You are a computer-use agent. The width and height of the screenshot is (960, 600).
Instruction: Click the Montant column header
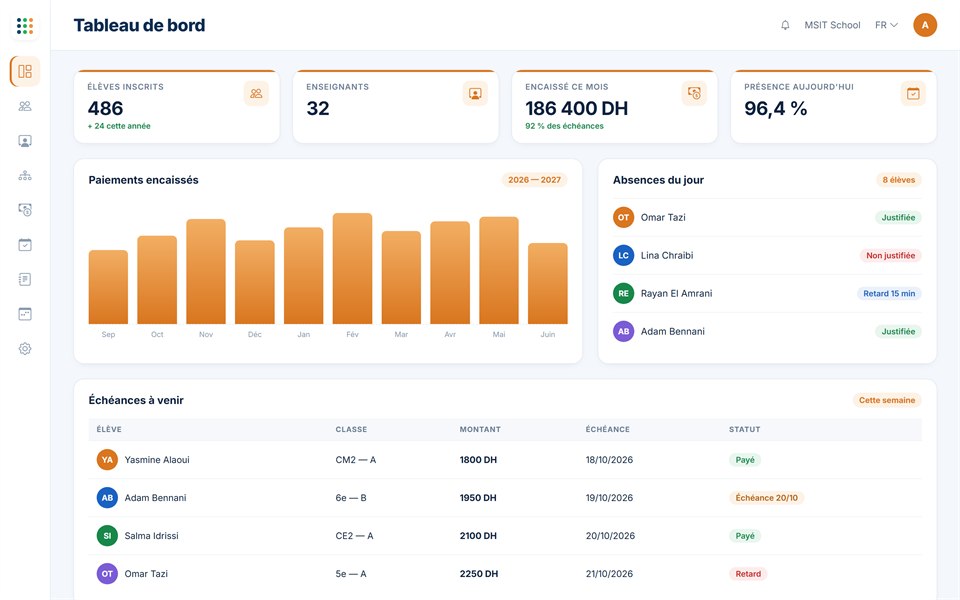[480, 430]
